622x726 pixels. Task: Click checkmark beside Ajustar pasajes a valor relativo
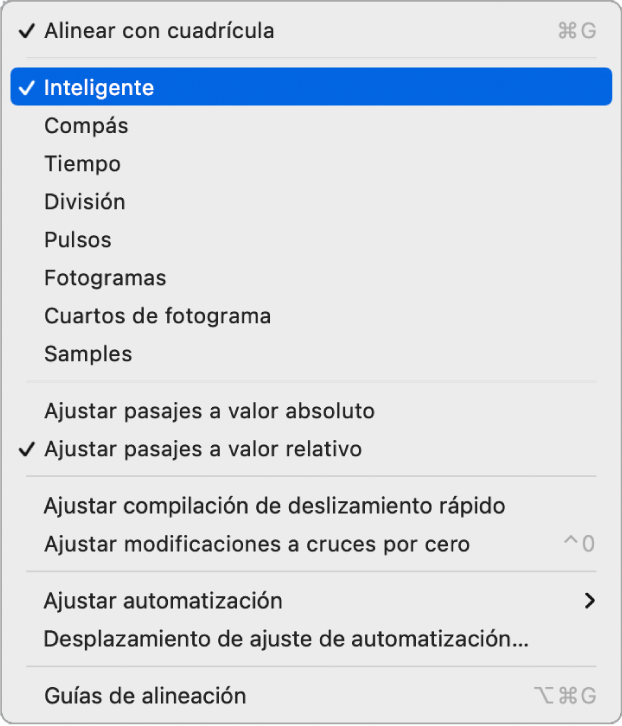[25, 449]
